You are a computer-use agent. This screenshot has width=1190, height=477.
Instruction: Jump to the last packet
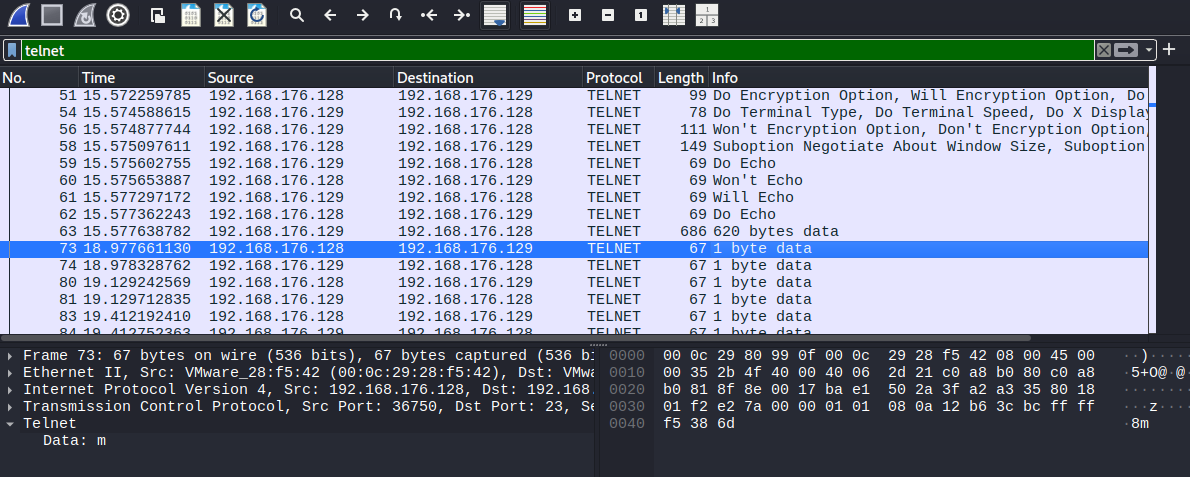tap(461, 15)
